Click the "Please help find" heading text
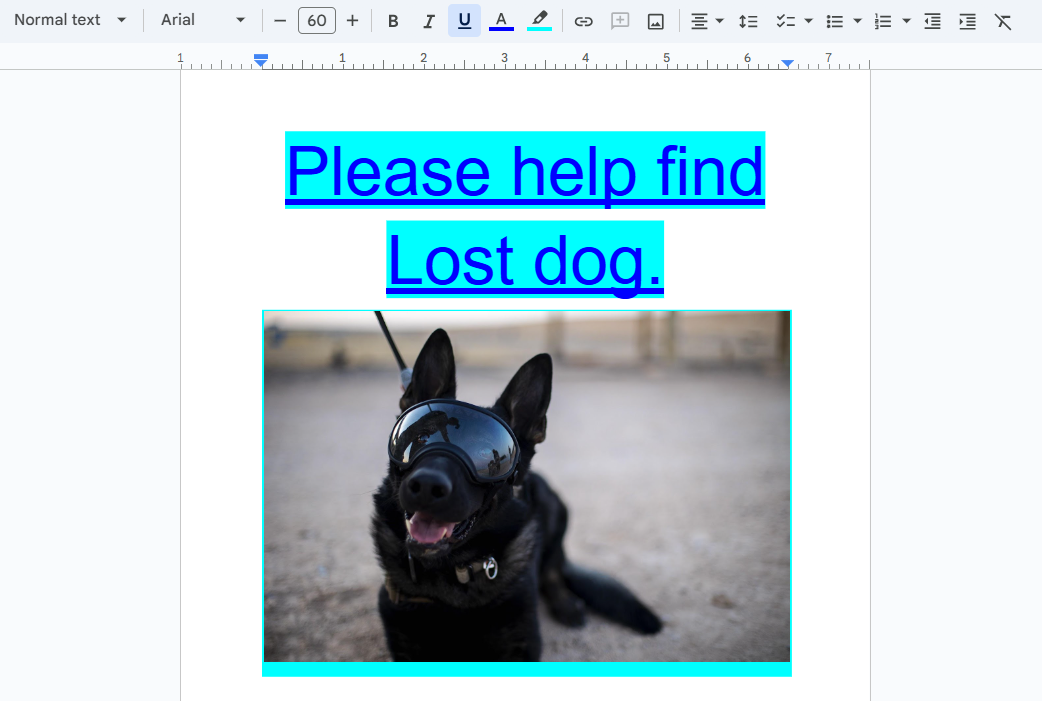The width and height of the screenshot is (1042, 701). point(525,171)
